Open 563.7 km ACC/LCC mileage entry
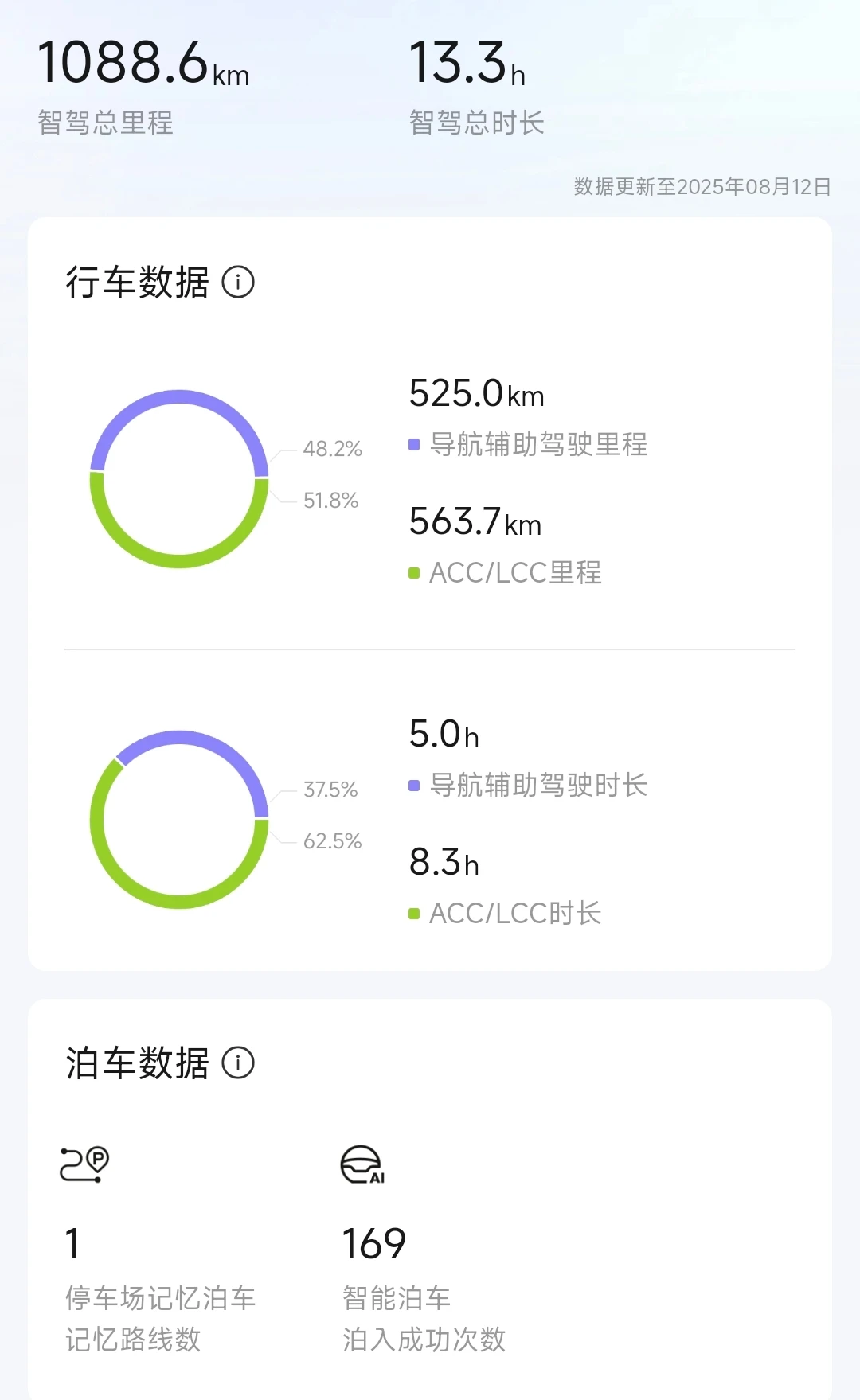Image resolution: width=860 pixels, height=1400 pixels. pyautogui.click(x=475, y=522)
